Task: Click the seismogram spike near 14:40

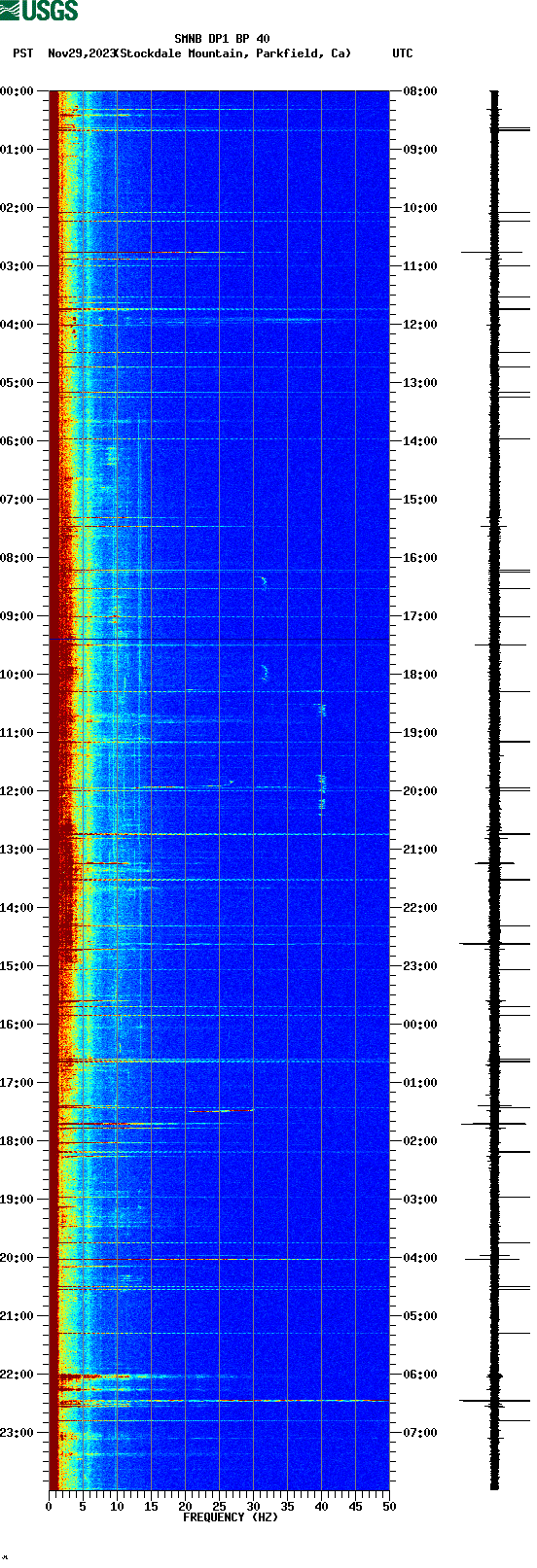Action: point(494,944)
